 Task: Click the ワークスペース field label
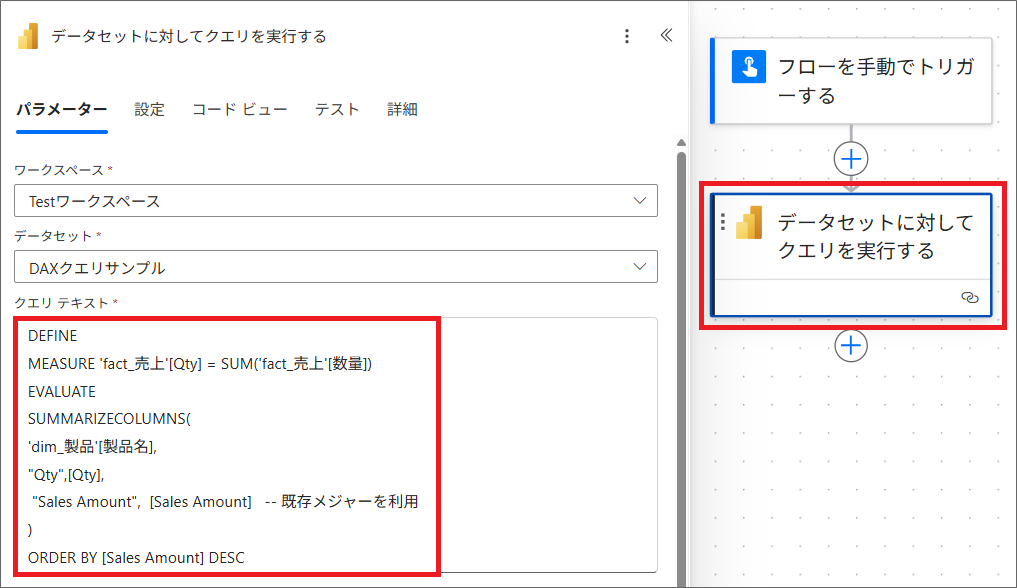tap(58, 170)
